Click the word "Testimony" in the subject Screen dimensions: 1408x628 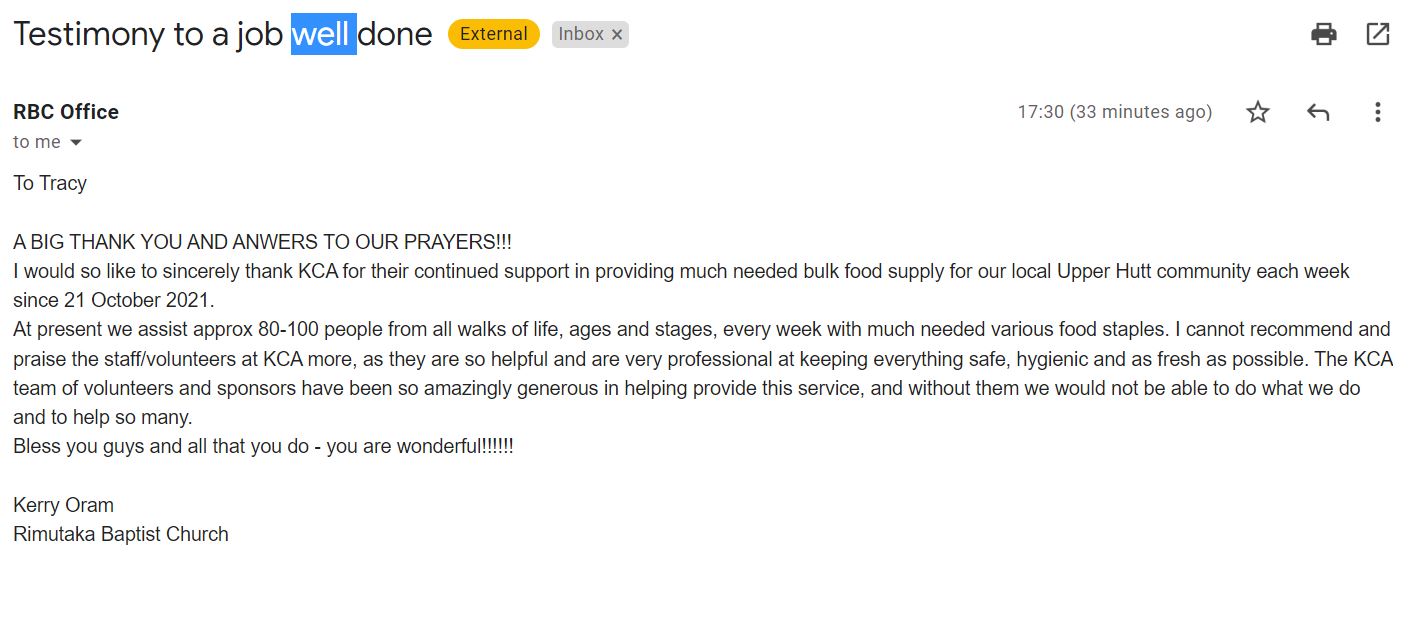click(88, 34)
